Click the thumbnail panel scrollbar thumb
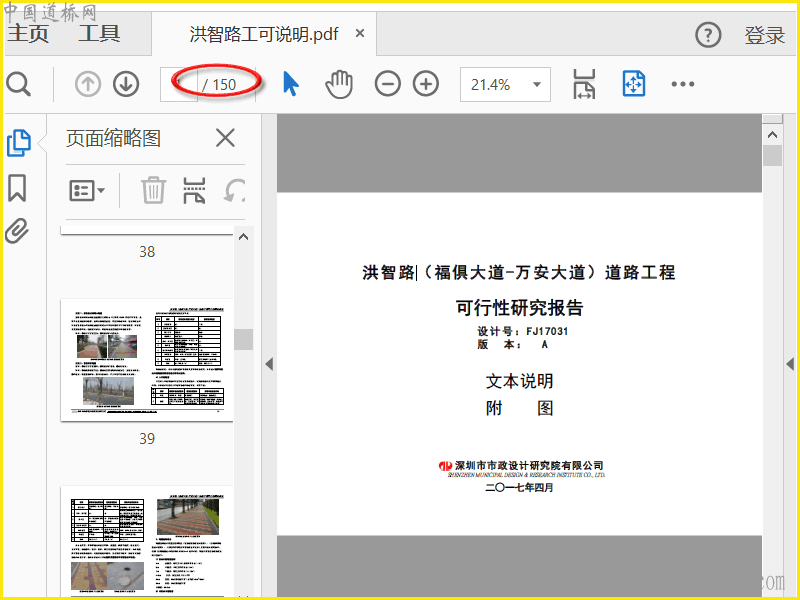Screen dimensions: 800x600 (x=243, y=339)
